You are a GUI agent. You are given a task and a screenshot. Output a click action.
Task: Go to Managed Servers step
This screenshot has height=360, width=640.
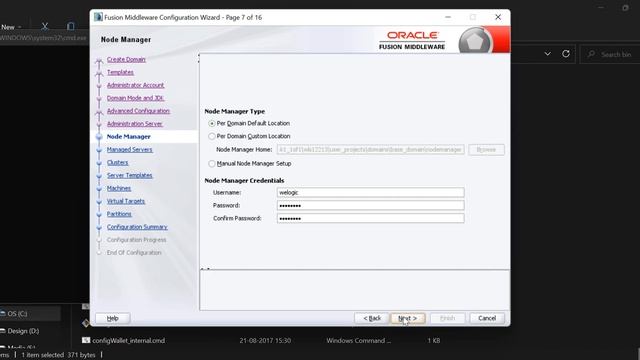click(x=130, y=150)
